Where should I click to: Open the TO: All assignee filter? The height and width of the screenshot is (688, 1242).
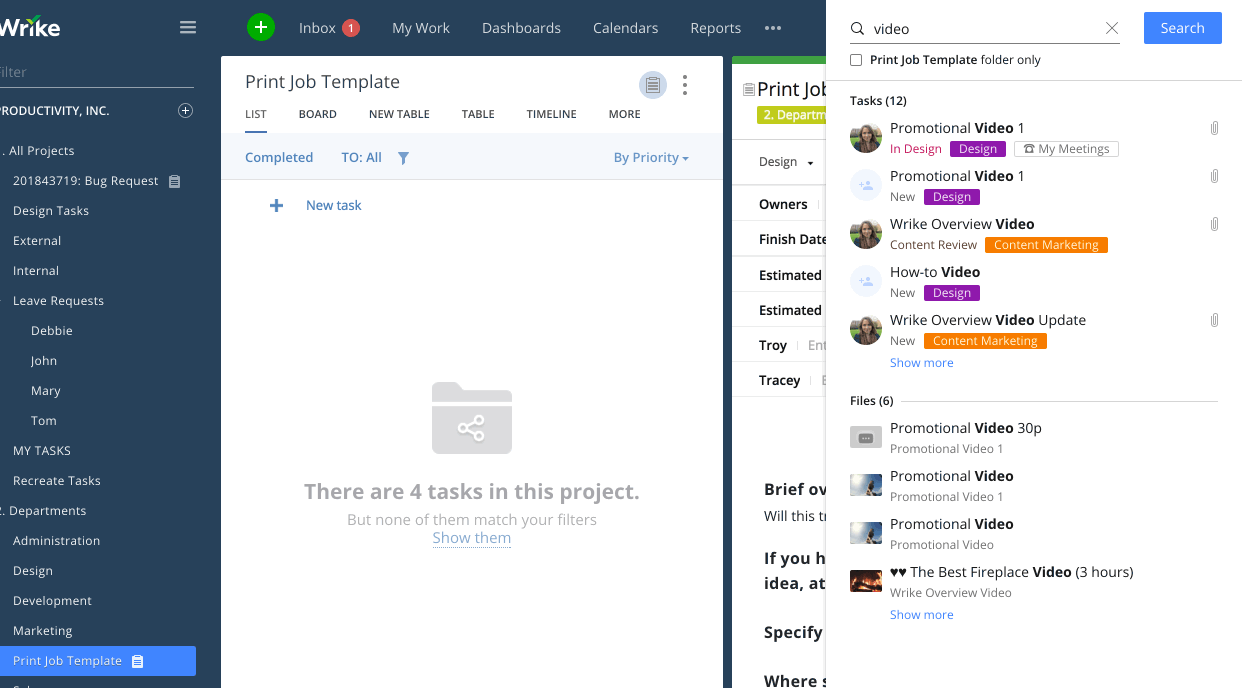click(x=361, y=158)
